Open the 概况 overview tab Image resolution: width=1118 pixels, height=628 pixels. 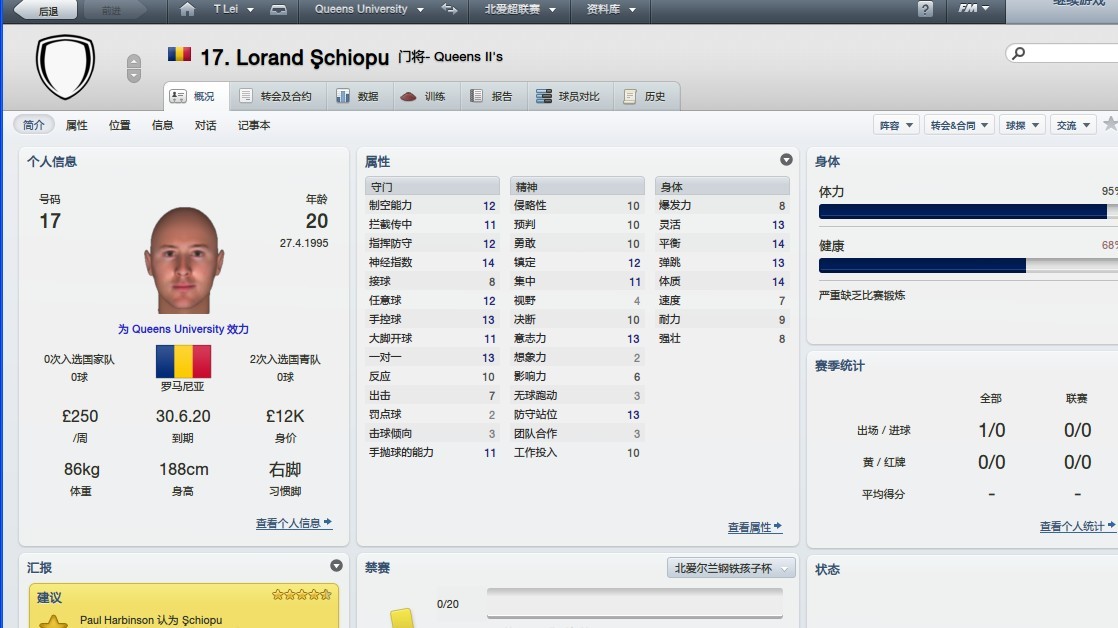pos(196,96)
